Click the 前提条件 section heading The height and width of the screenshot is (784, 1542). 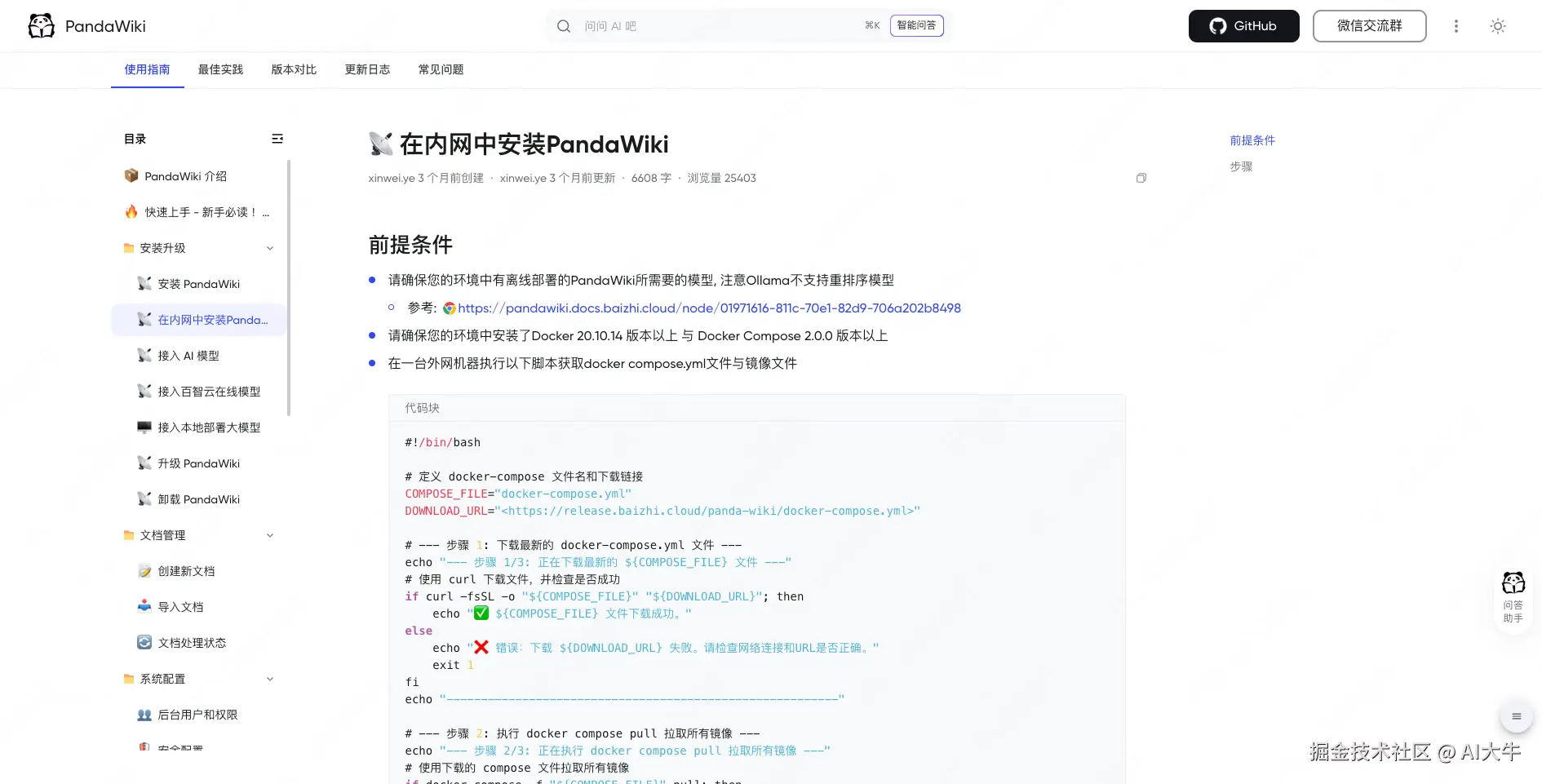(410, 245)
